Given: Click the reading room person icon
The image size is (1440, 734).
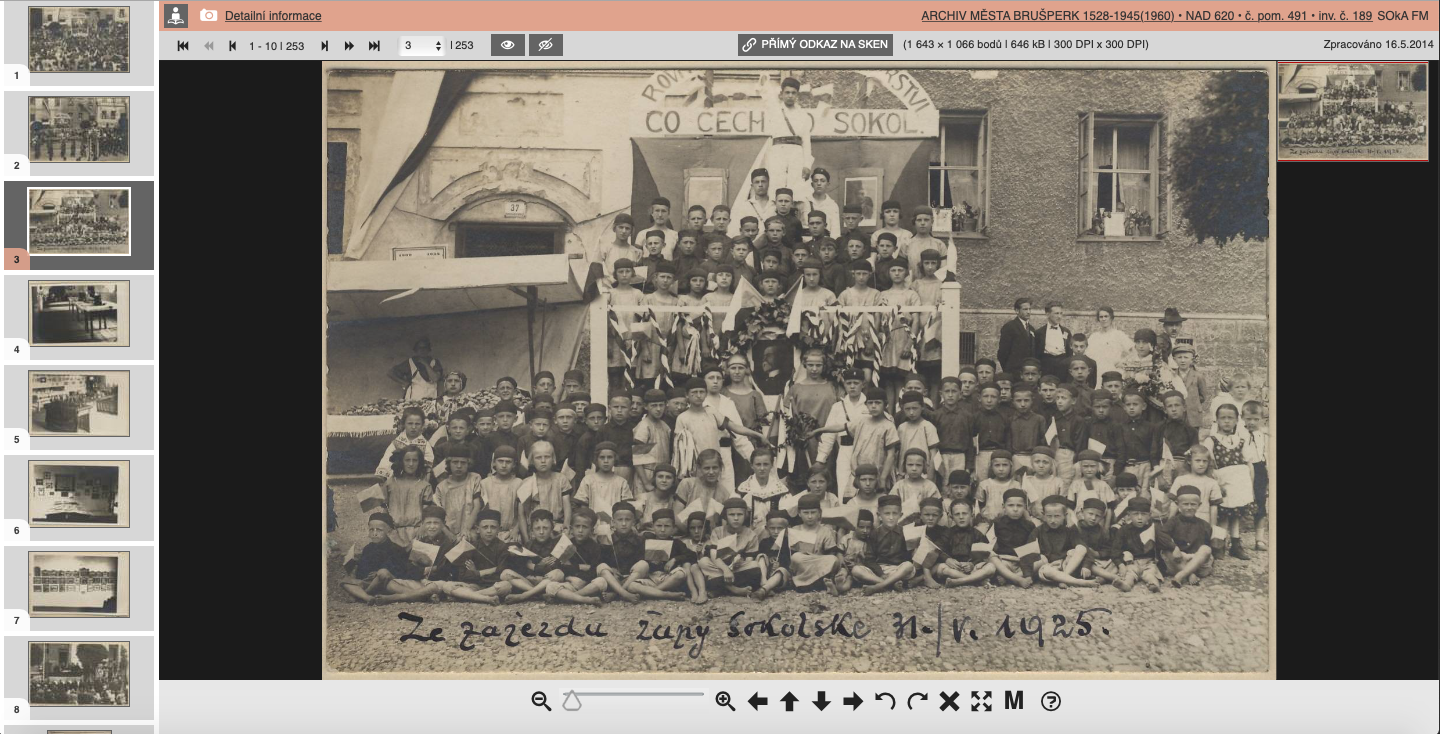Looking at the screenshot, I should point(176,16).
